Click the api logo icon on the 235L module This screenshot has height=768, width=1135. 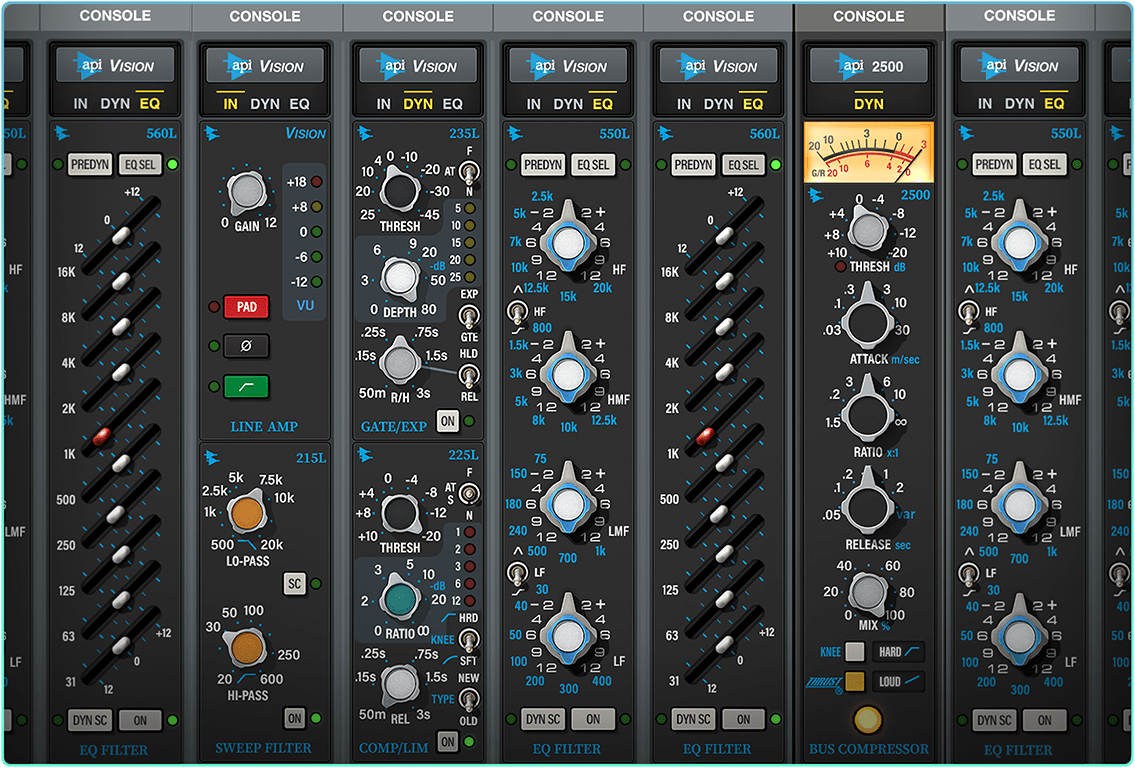365,133
